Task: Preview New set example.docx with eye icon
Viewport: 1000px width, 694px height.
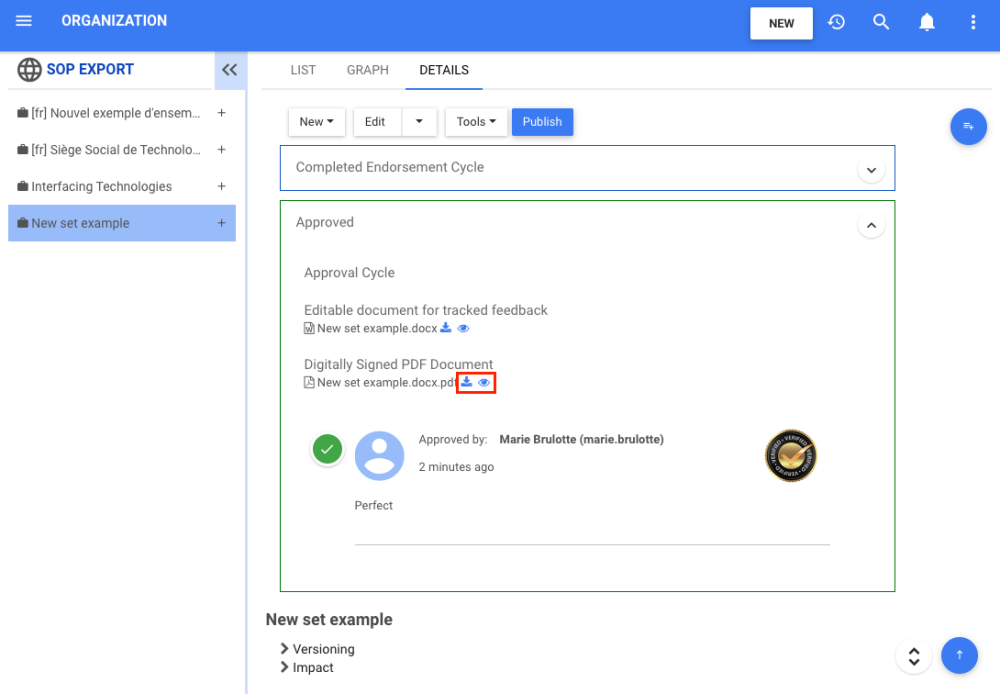Action: (463, 329)
